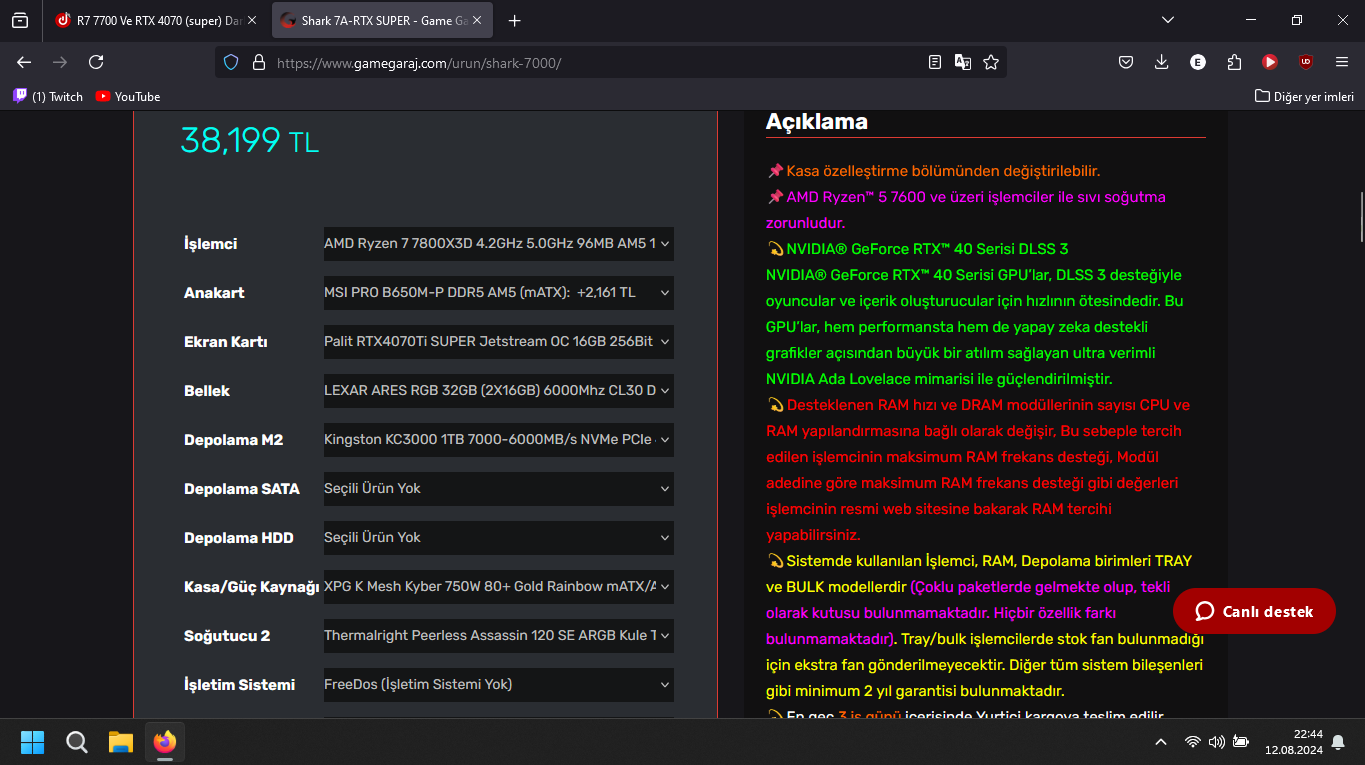Viewport: 1365px width, 765px height.
Task: Click the site padlock security icon
Action: click(259, 62)
